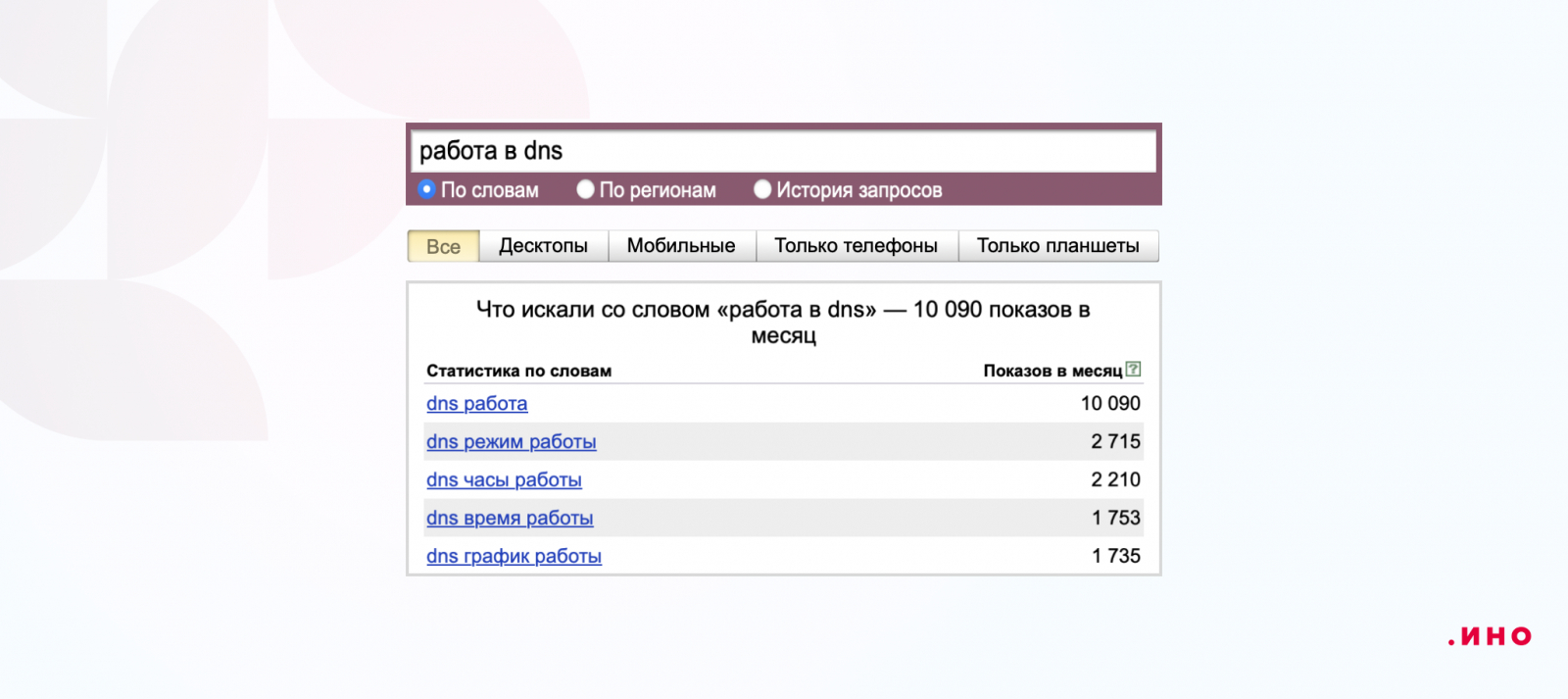
Task: Select the "Только телефоны" tab
Action: click(x=856, y=246)
